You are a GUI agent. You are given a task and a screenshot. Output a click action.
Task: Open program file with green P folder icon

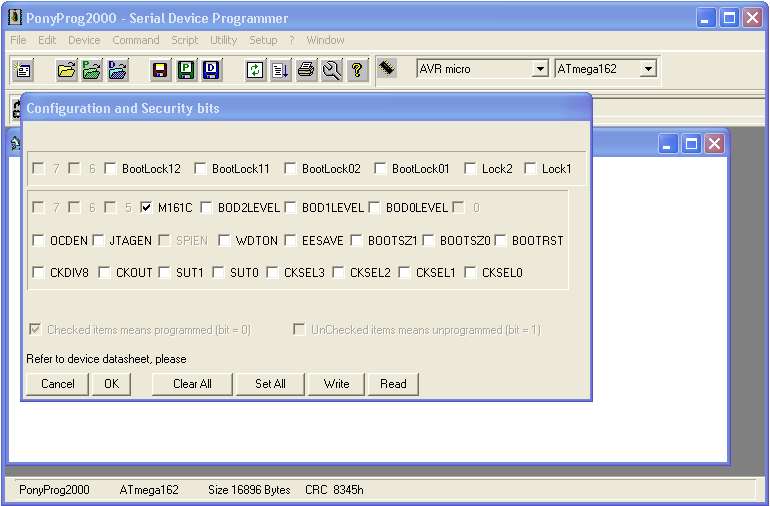[x=92, y=70]
